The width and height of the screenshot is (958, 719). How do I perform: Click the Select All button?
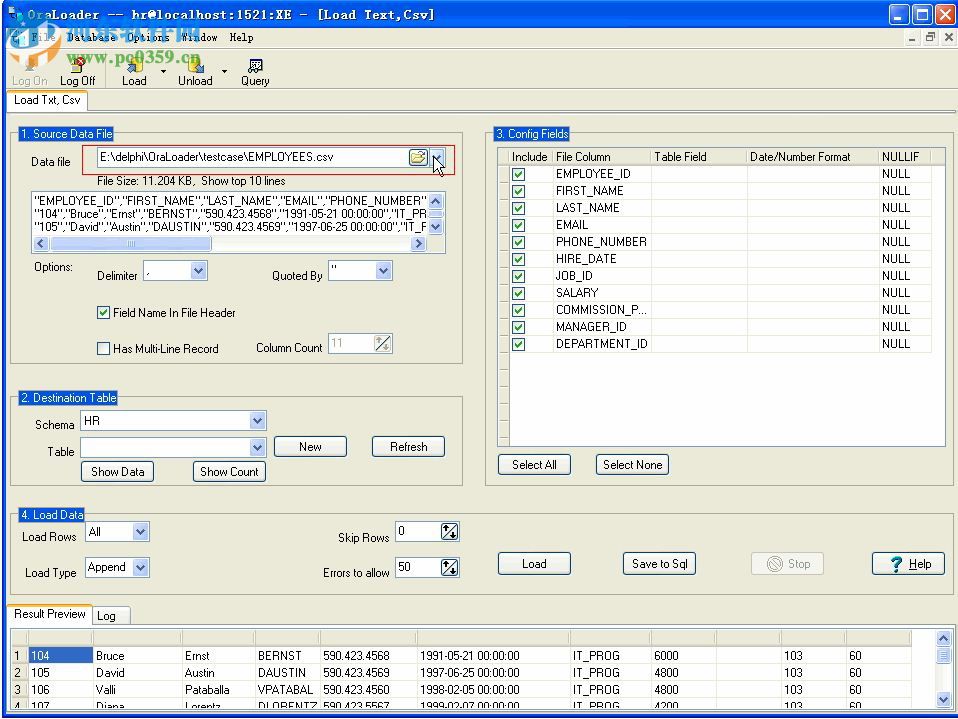[534, 465]
